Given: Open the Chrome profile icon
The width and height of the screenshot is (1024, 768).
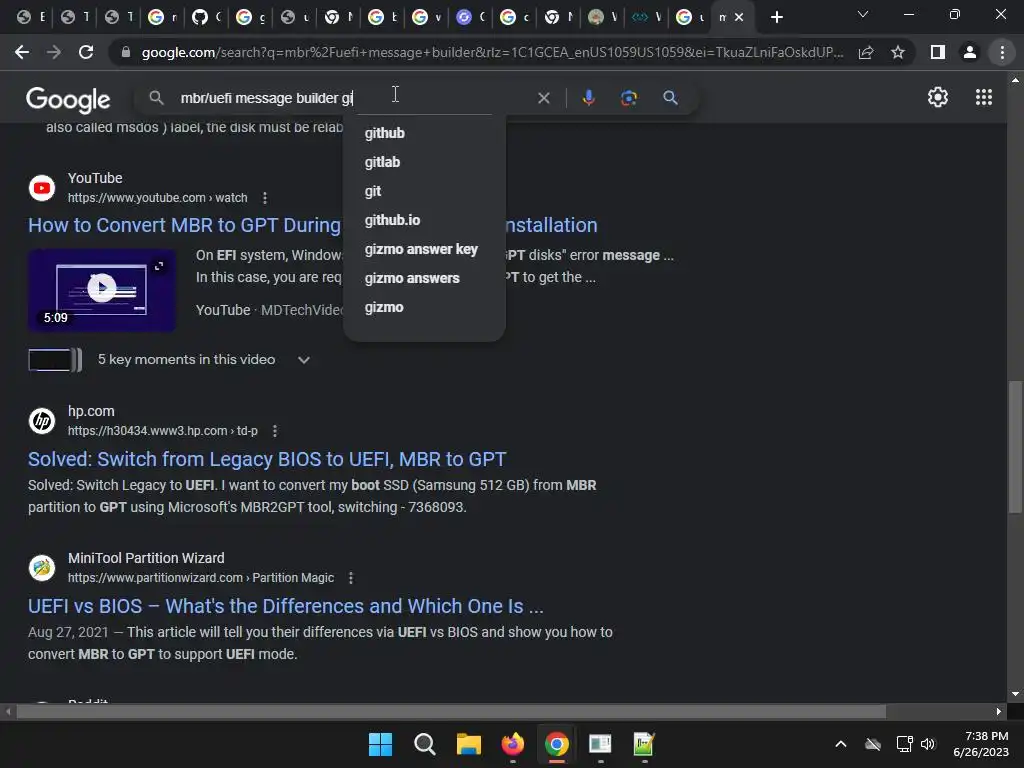Looking at the screenshot, I should 970,52.
